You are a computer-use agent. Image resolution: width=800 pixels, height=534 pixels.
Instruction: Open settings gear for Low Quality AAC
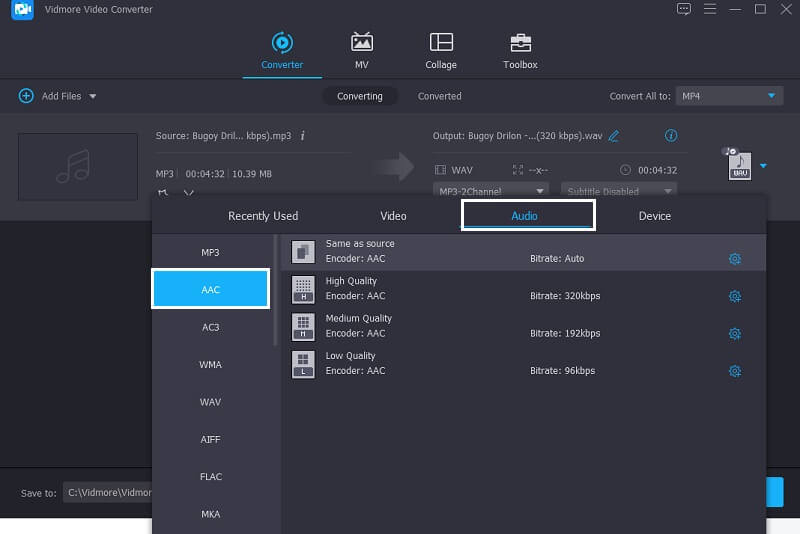[x=735, y=371]
